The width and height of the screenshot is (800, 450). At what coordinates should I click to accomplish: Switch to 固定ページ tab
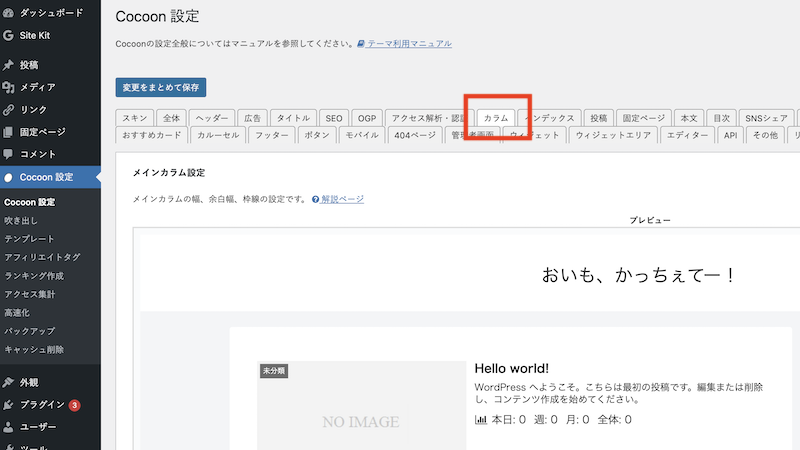[643, 118]
